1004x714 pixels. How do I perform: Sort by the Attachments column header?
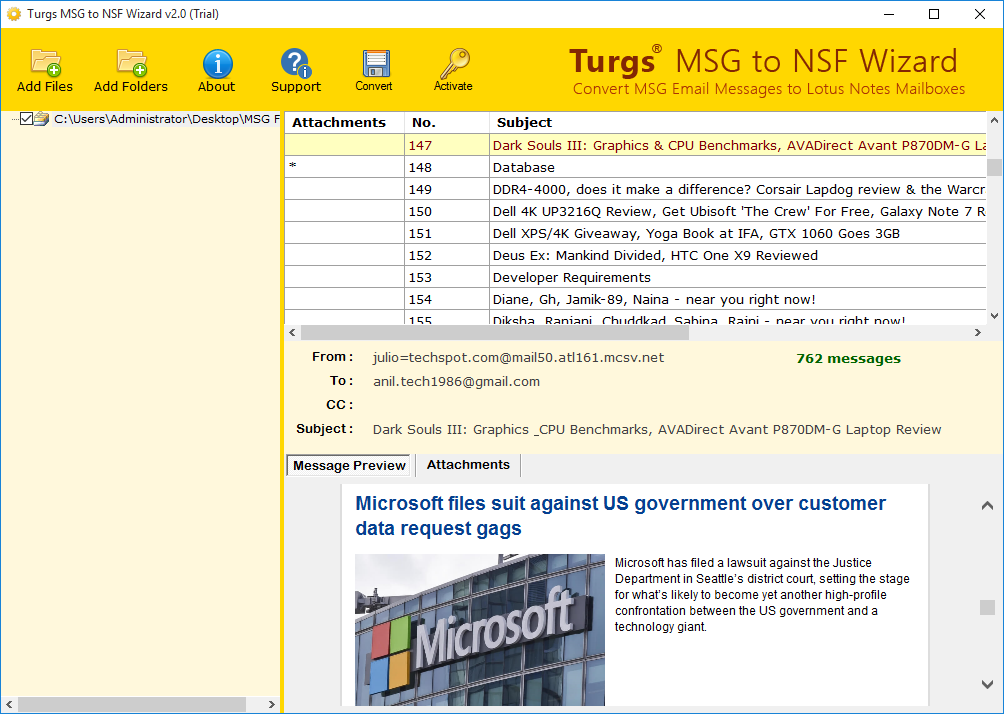click(344, 122)
